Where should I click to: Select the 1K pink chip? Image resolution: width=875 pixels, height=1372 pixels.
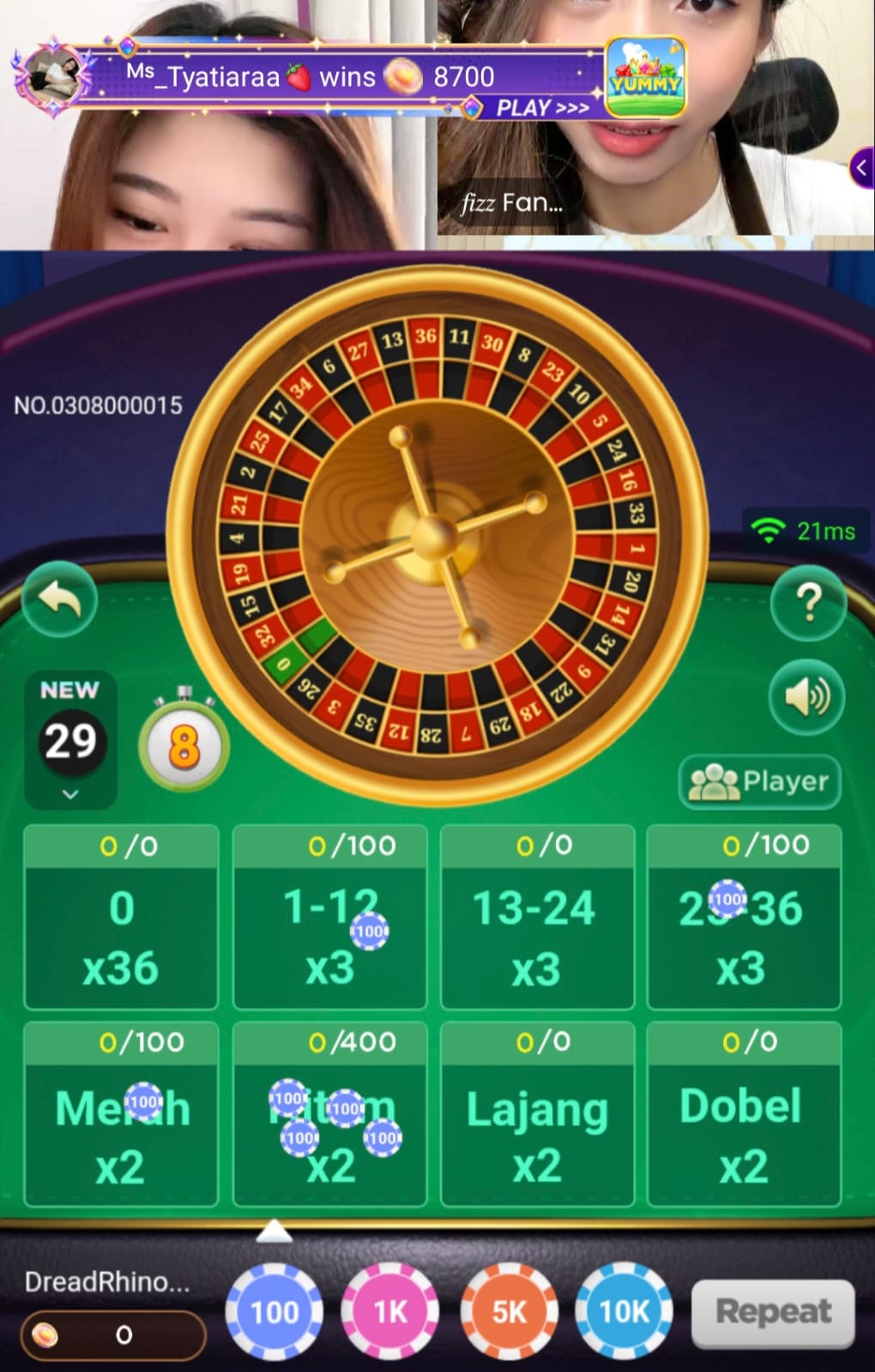(390, 1311)
